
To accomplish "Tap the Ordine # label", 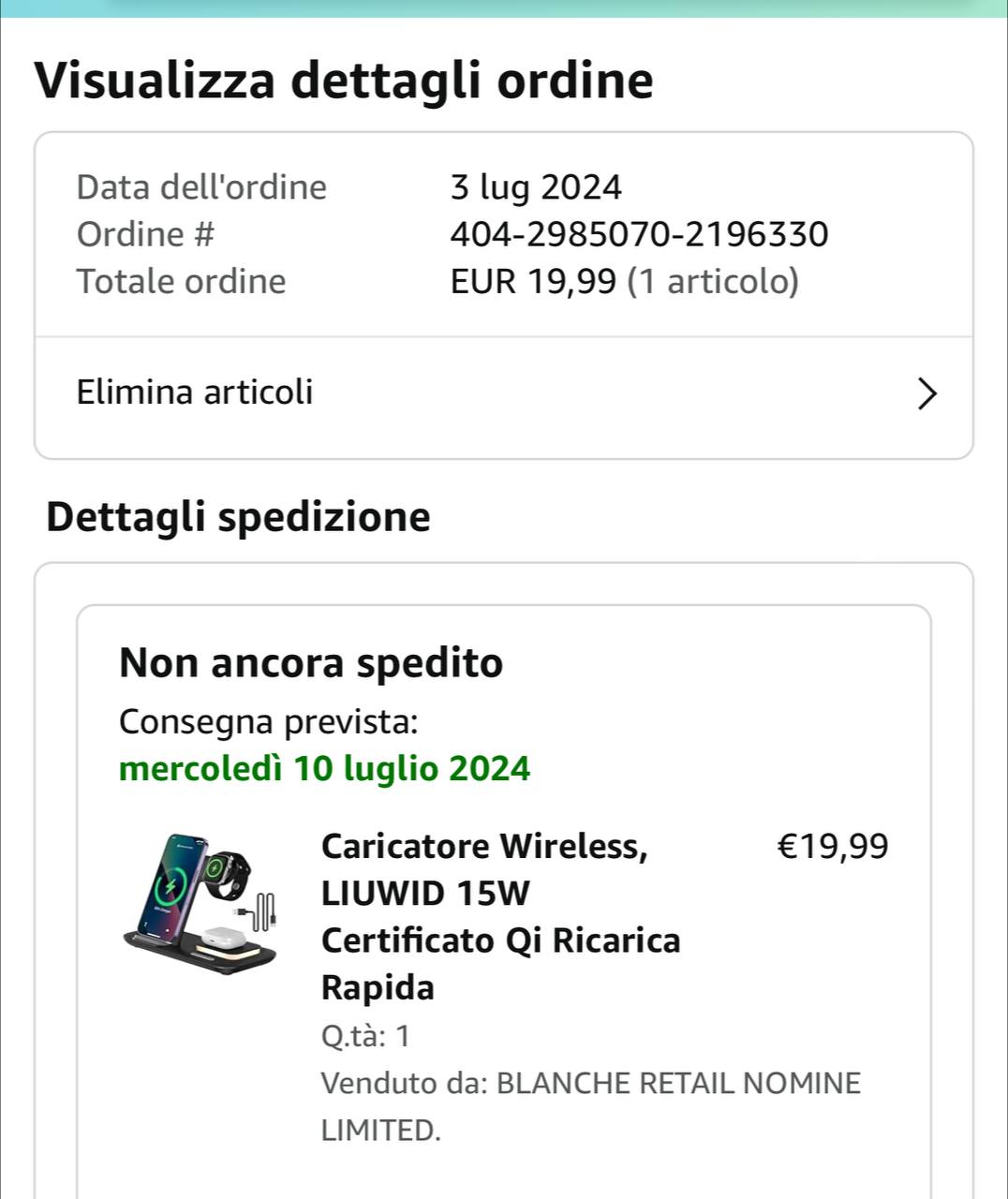I will pyautogui.click(x=145, y=234).
